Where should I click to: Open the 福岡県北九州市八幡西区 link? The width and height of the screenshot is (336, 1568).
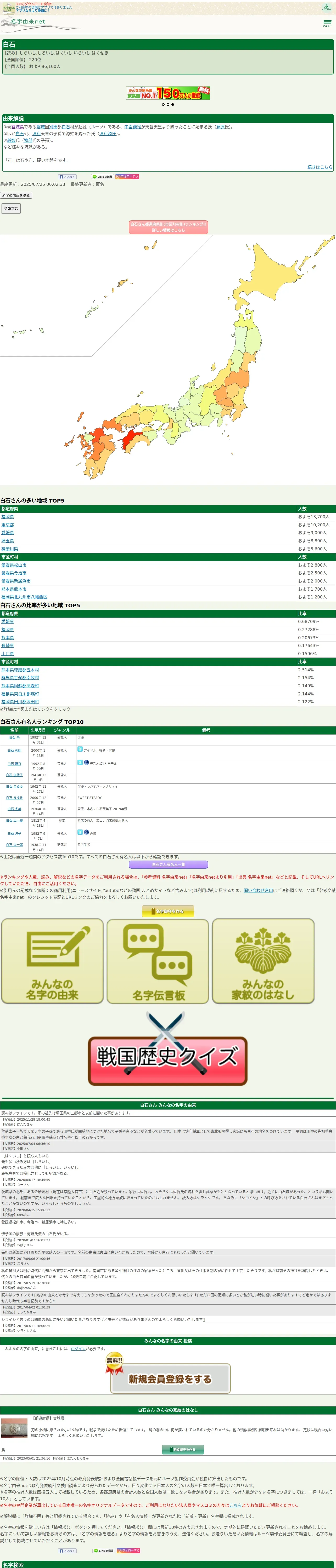click(x=24, y=597)
